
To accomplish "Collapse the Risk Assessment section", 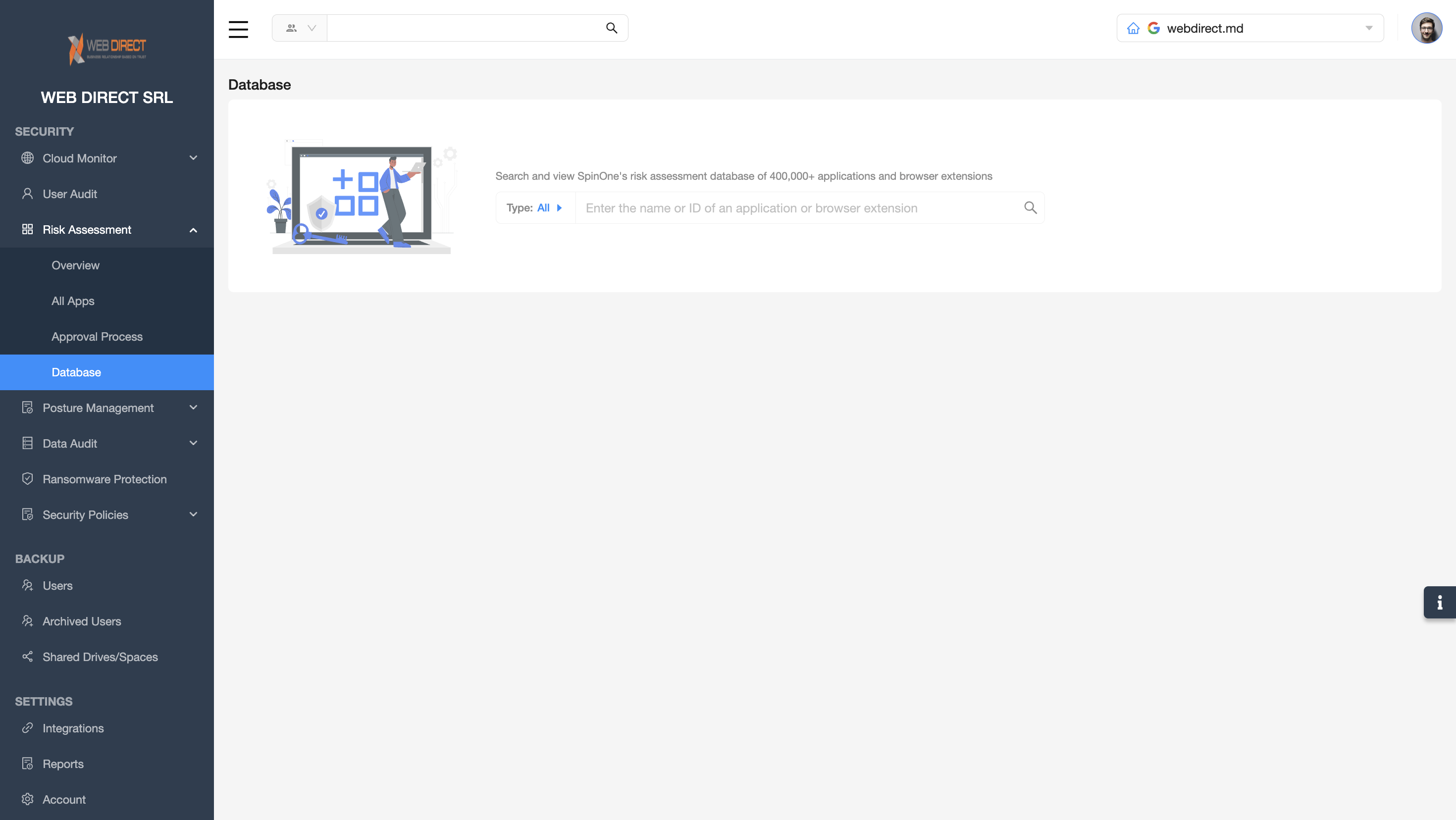I will 193,229.
